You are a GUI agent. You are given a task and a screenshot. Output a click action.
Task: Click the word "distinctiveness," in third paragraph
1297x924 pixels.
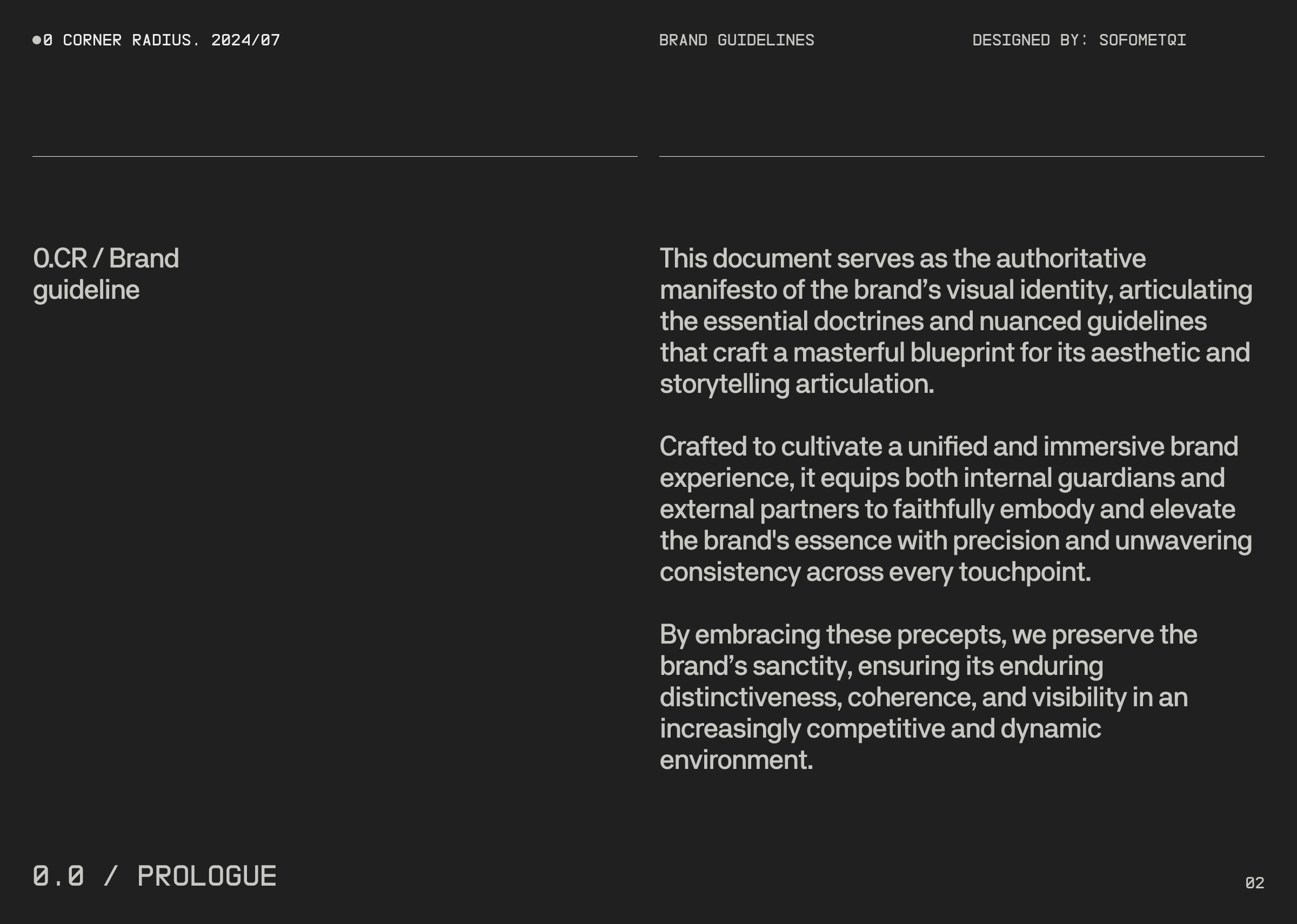click(750, 697)
